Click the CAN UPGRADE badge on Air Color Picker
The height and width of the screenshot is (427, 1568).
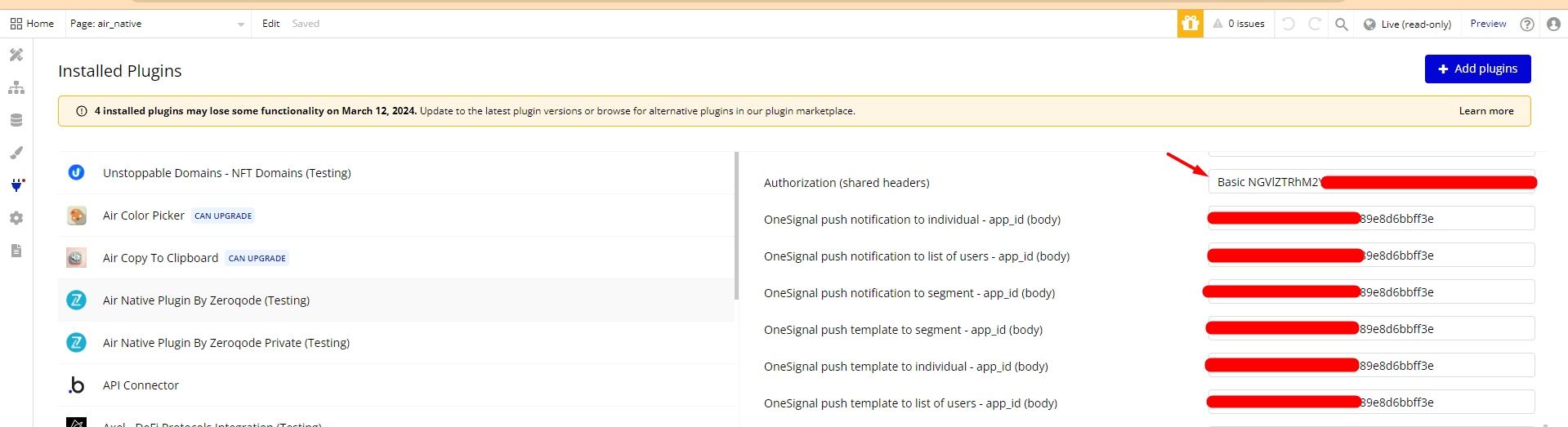[x=223, y=216]
